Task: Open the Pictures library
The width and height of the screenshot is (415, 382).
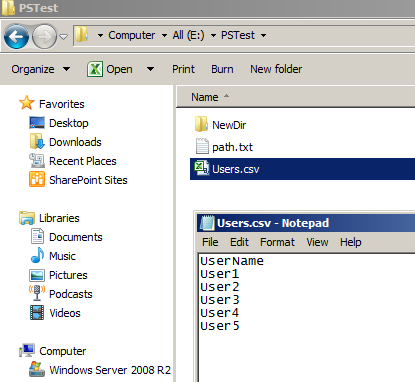Action: click(x=68, y=275)
